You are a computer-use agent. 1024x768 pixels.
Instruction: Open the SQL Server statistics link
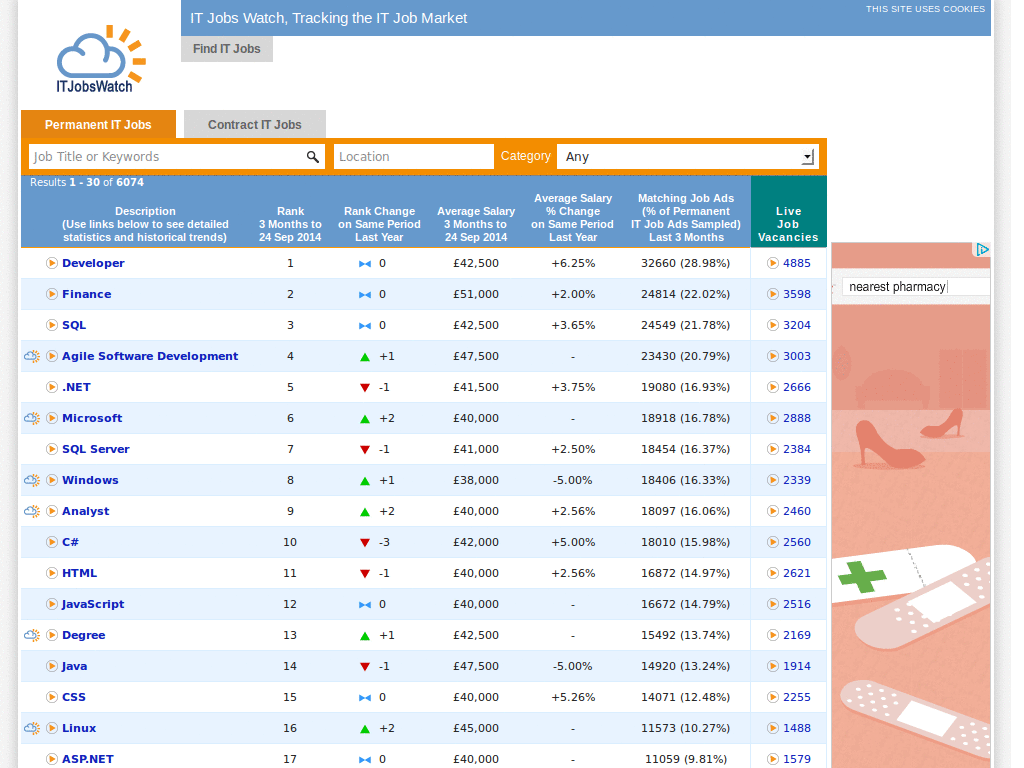pos(96,449)
